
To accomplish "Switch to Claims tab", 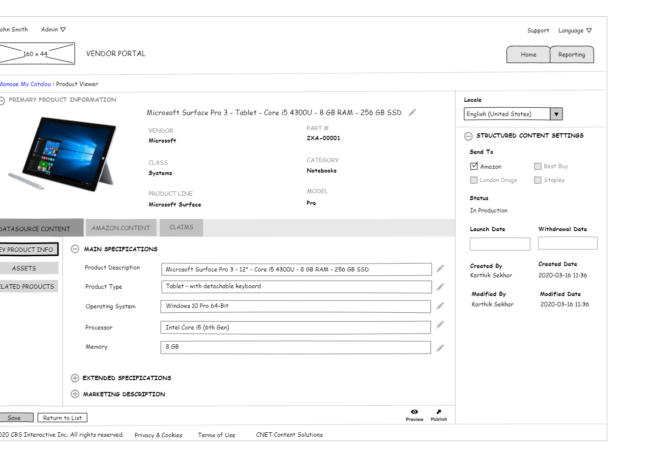I will (181, 227).
